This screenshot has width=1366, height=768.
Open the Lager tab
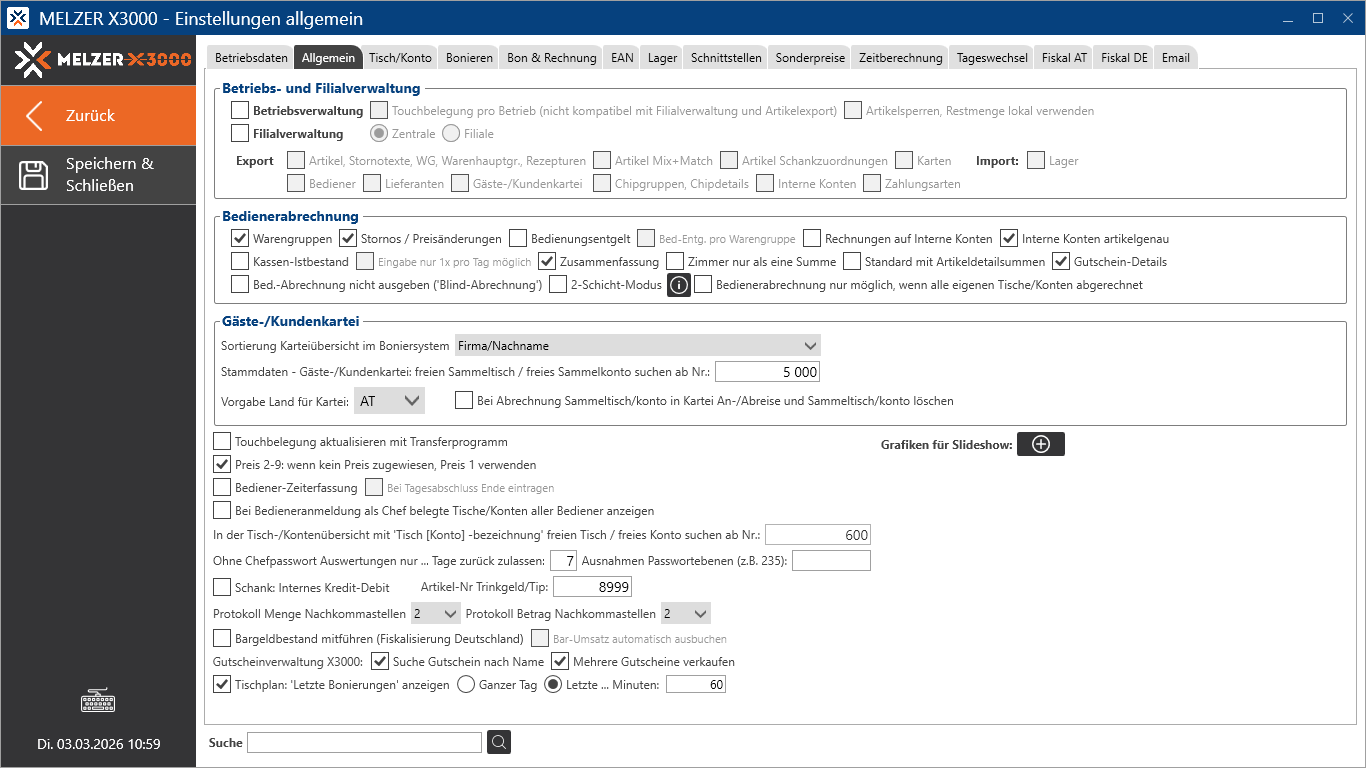pyautogui.click(x=662, y=58)
